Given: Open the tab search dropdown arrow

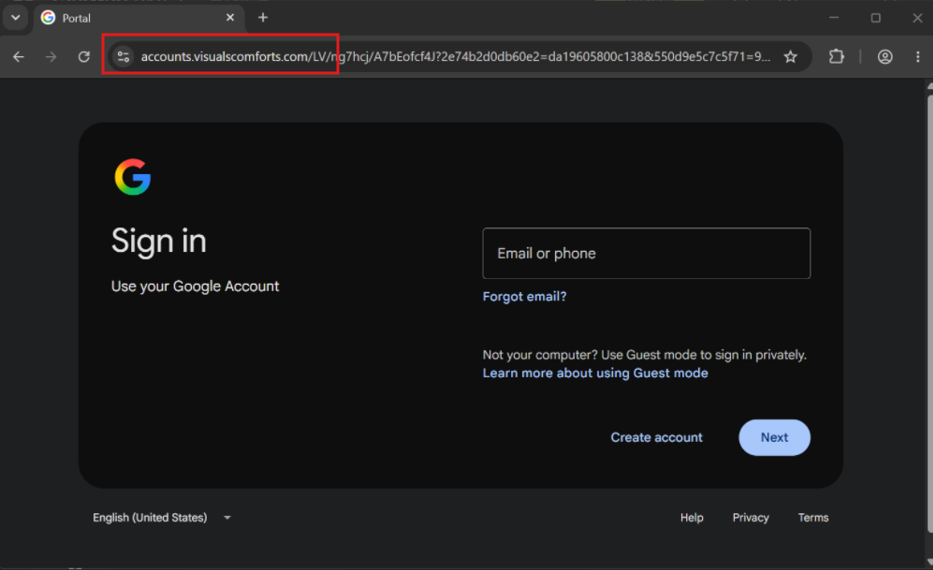Looking at the screenshot, I should coord(15,18).
